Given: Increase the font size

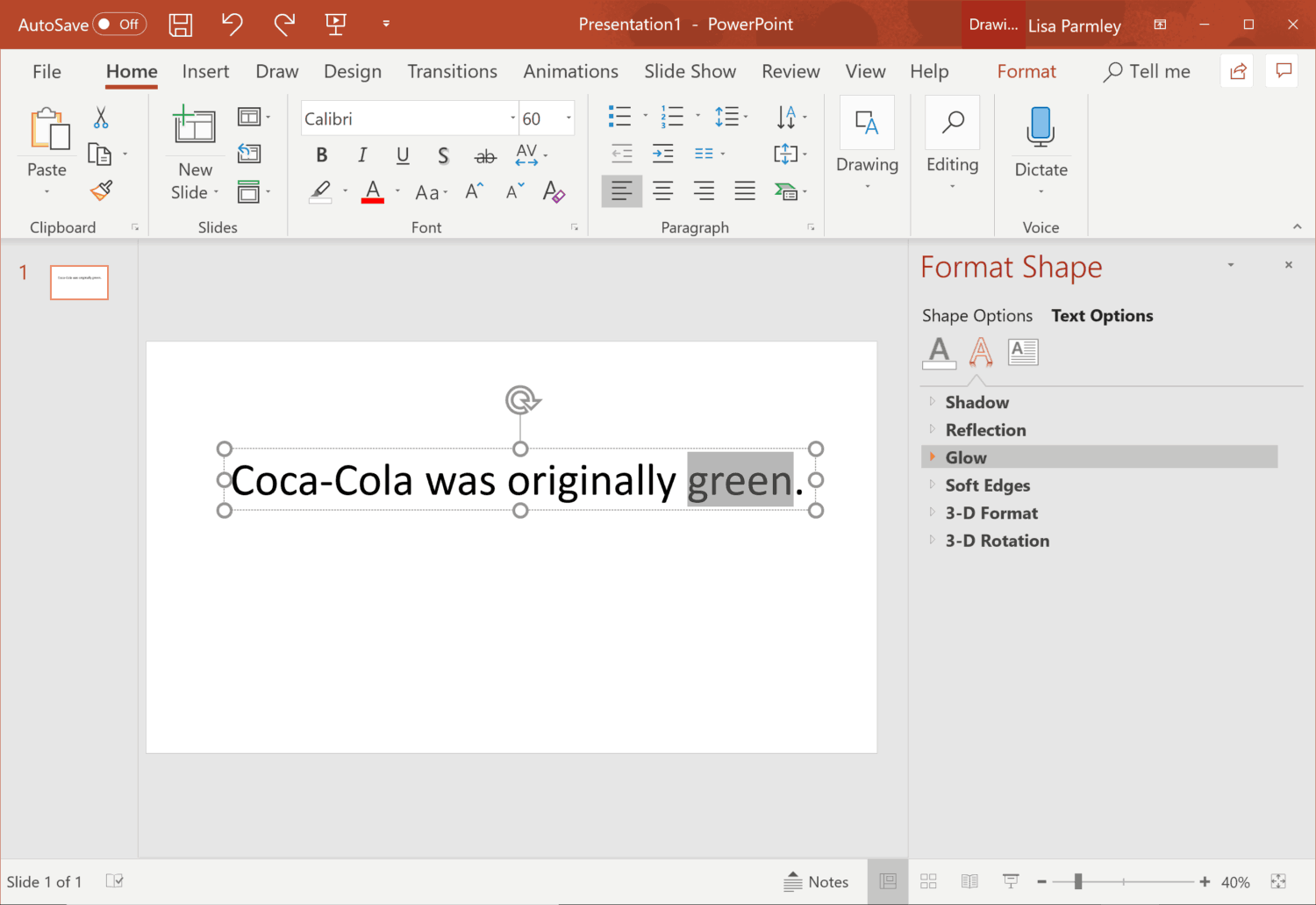Looking at the screenshot, I should [475, 191].
